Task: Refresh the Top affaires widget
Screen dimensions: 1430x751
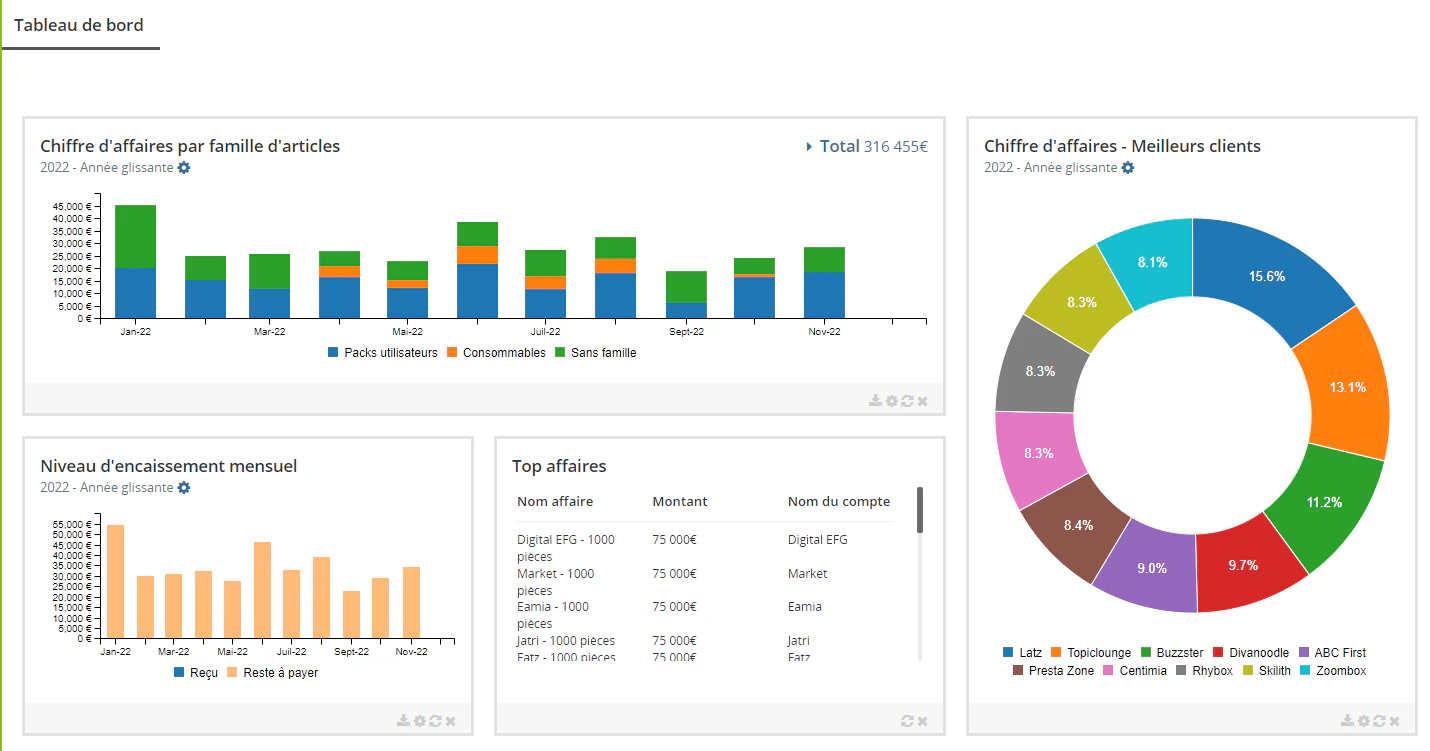Action: point(907,721)
